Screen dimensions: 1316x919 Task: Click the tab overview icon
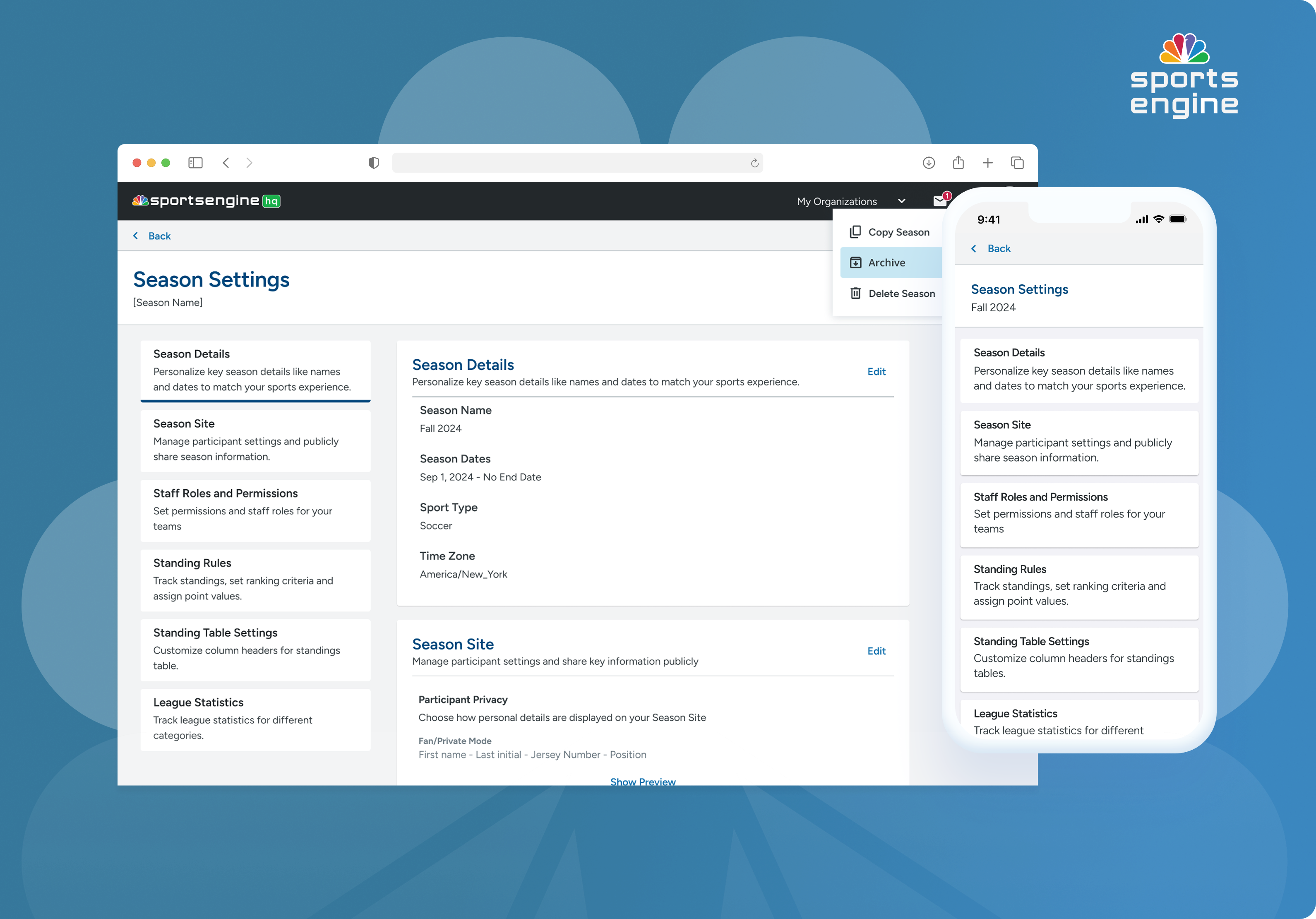[x=1017, y=163]
